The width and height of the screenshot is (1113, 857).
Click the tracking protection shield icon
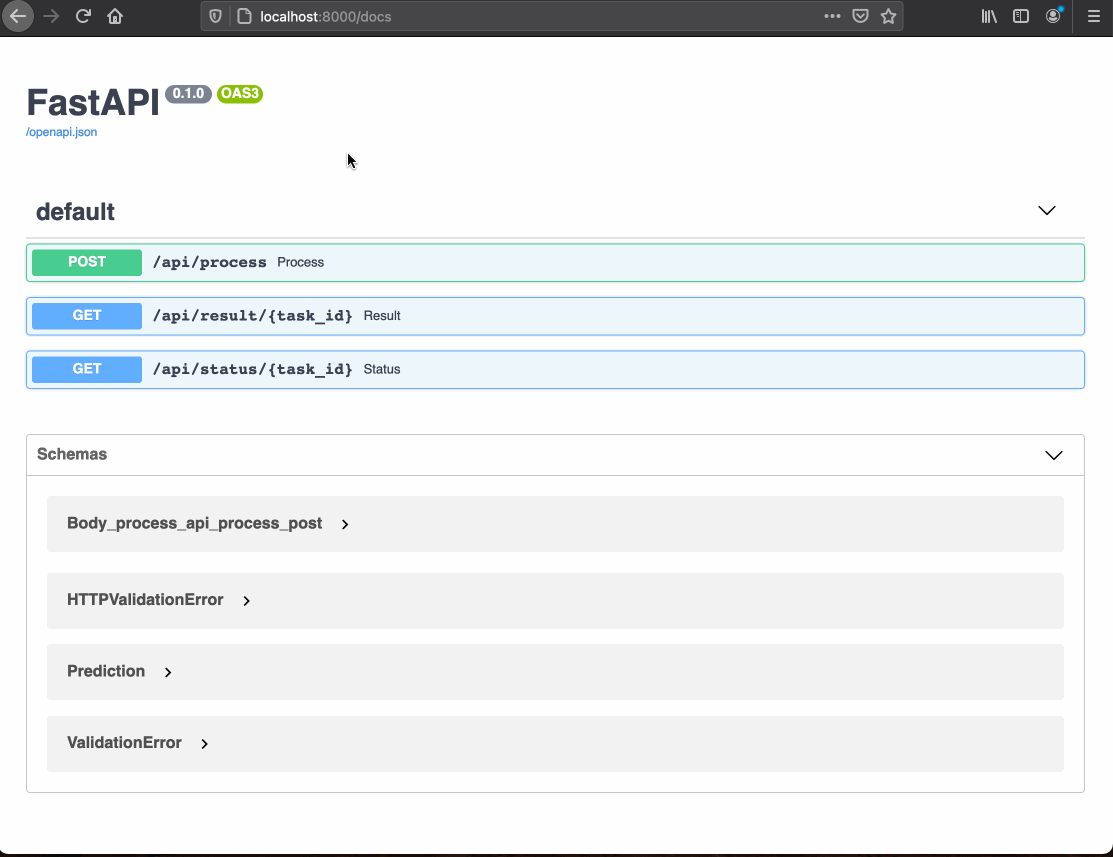[216, 16]
